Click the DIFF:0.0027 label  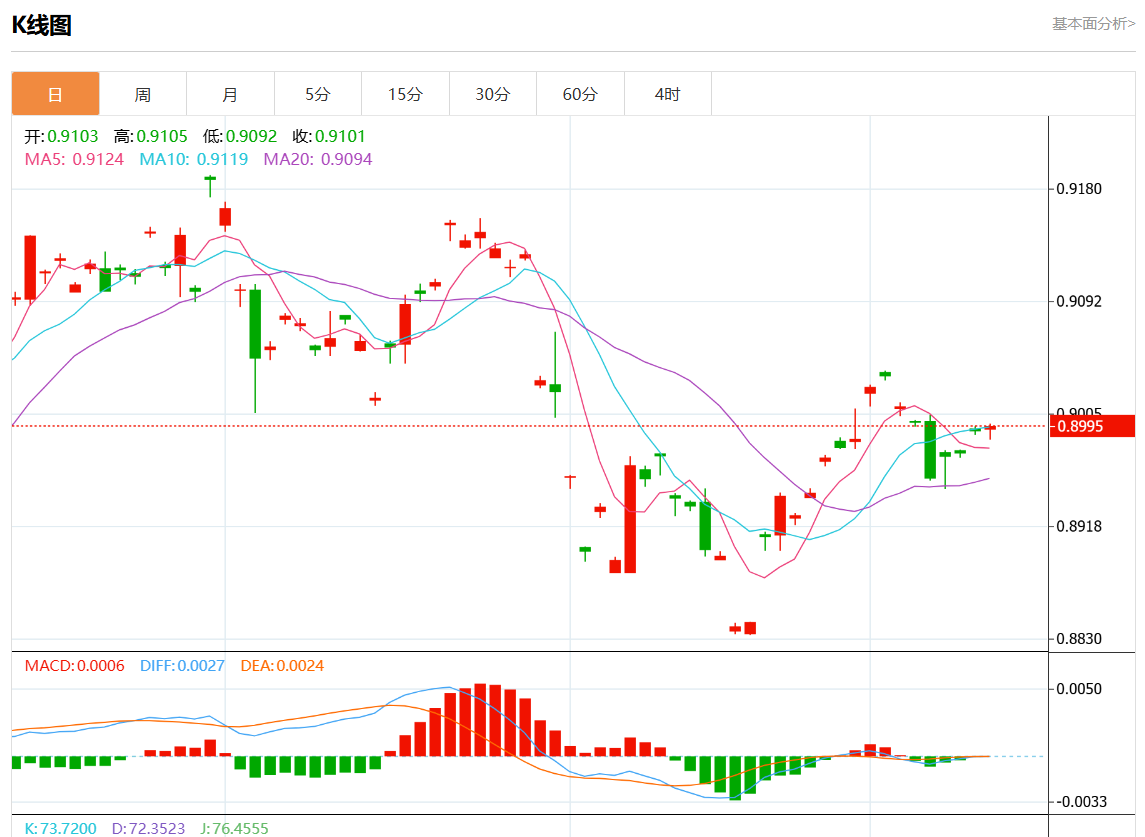pyautogui.click(x=182, y=666)
